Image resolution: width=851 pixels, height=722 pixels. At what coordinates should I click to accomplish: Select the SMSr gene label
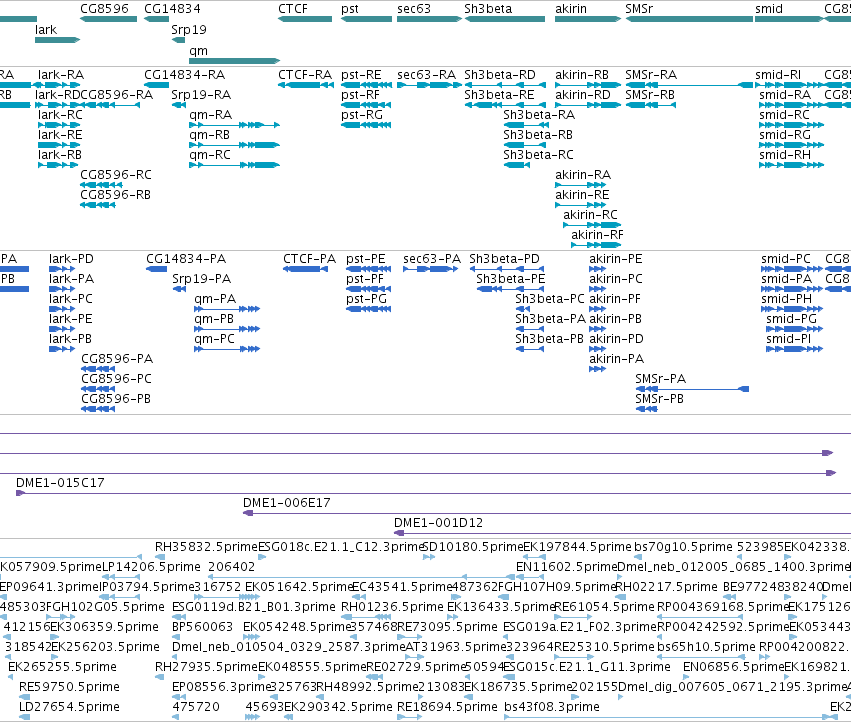tap(639, 9)
